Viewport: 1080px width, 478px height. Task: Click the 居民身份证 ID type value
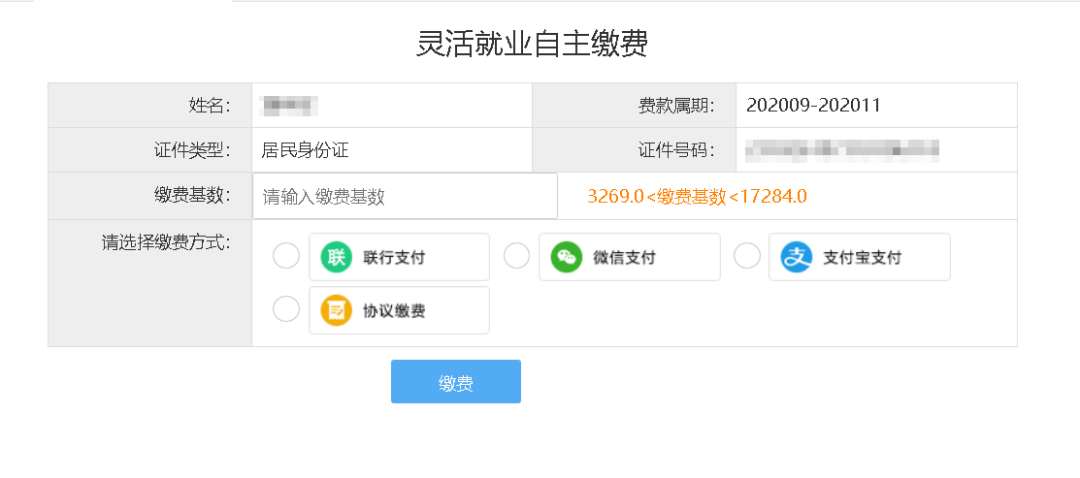(x=305, y=150)
